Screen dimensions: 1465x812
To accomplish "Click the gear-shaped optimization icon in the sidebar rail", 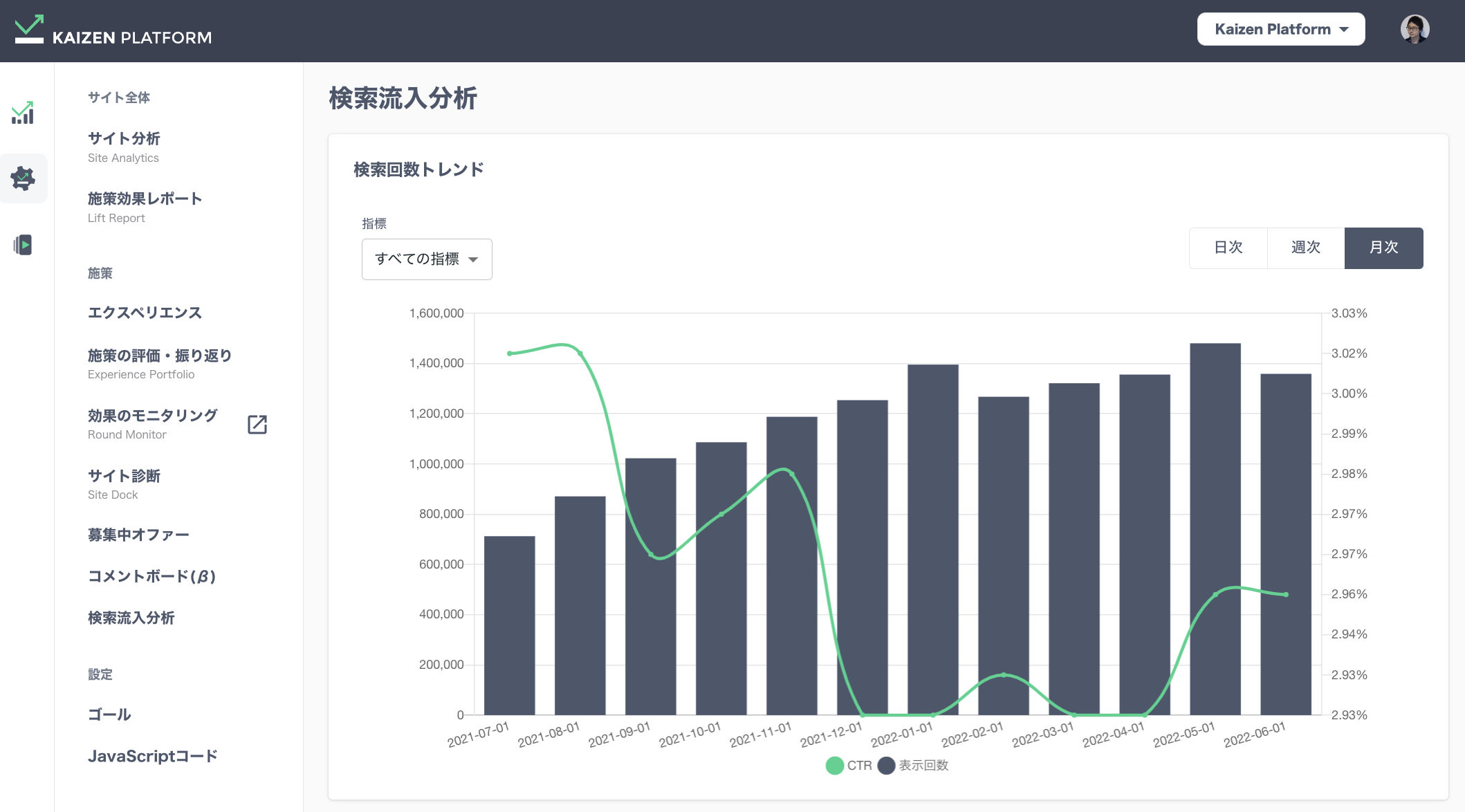I will (24, 178).
